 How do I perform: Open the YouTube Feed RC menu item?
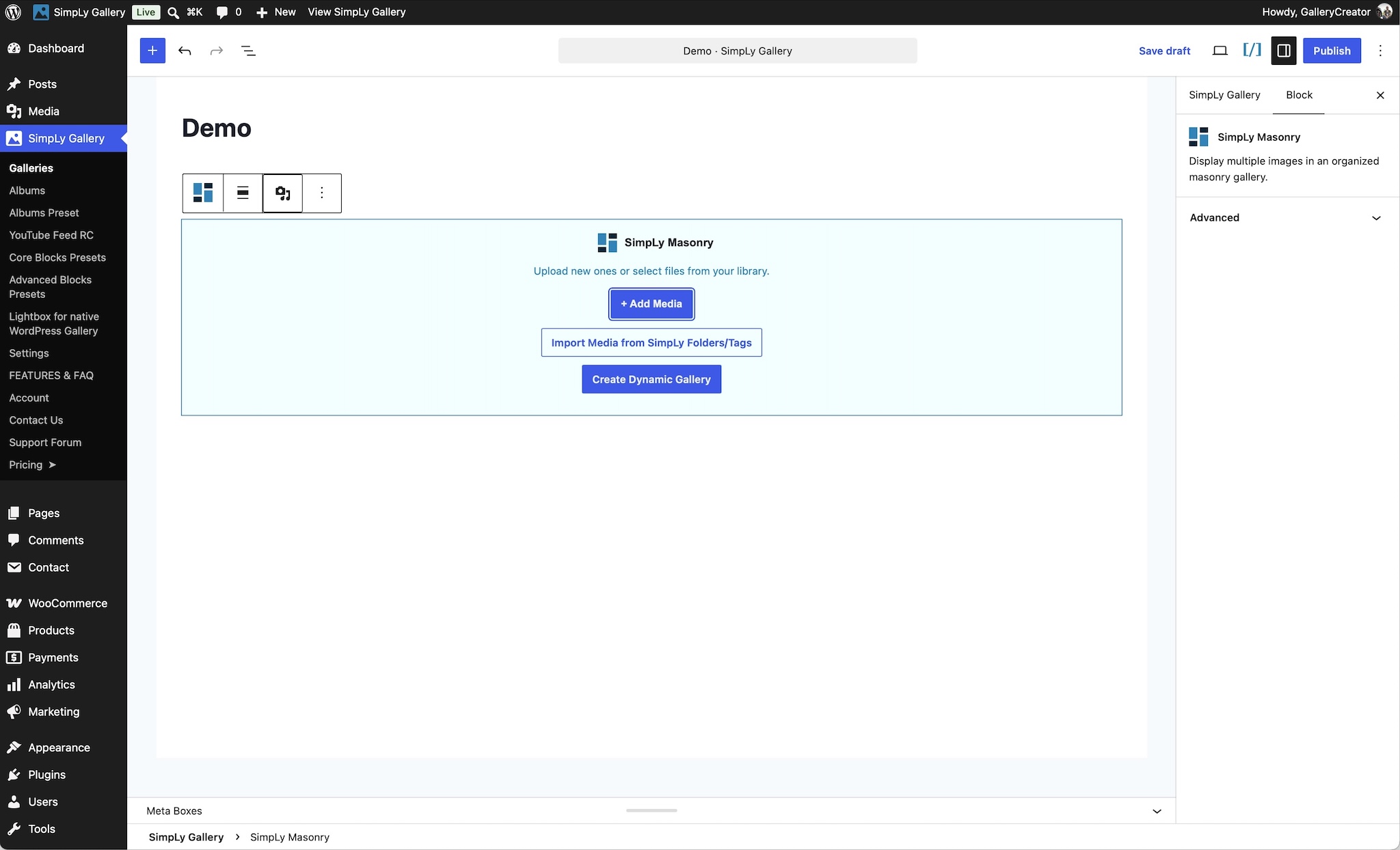pyautogui.click(x=51, y=235)
